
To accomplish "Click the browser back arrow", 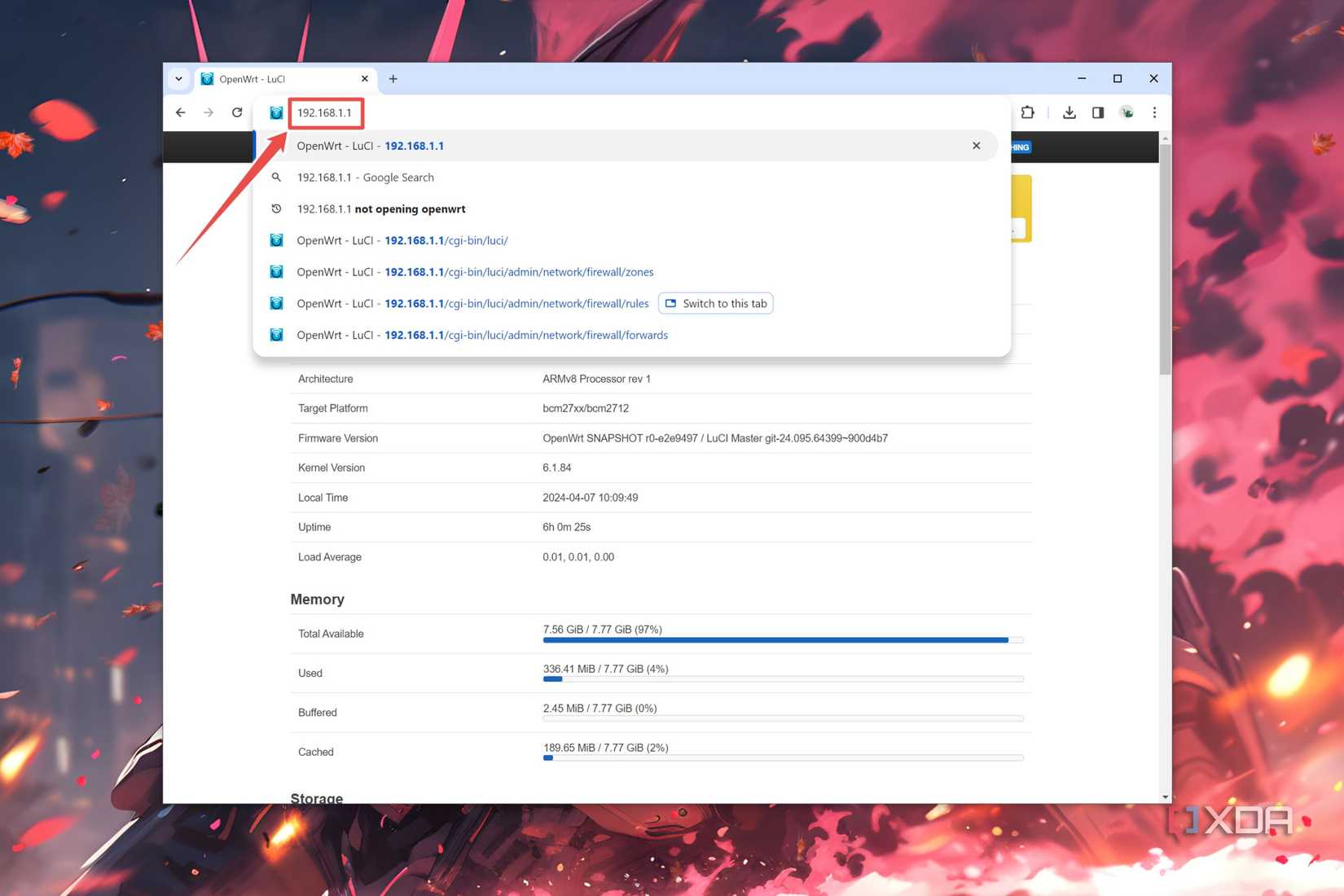I will pyautogui.click(x=181, y=112).
